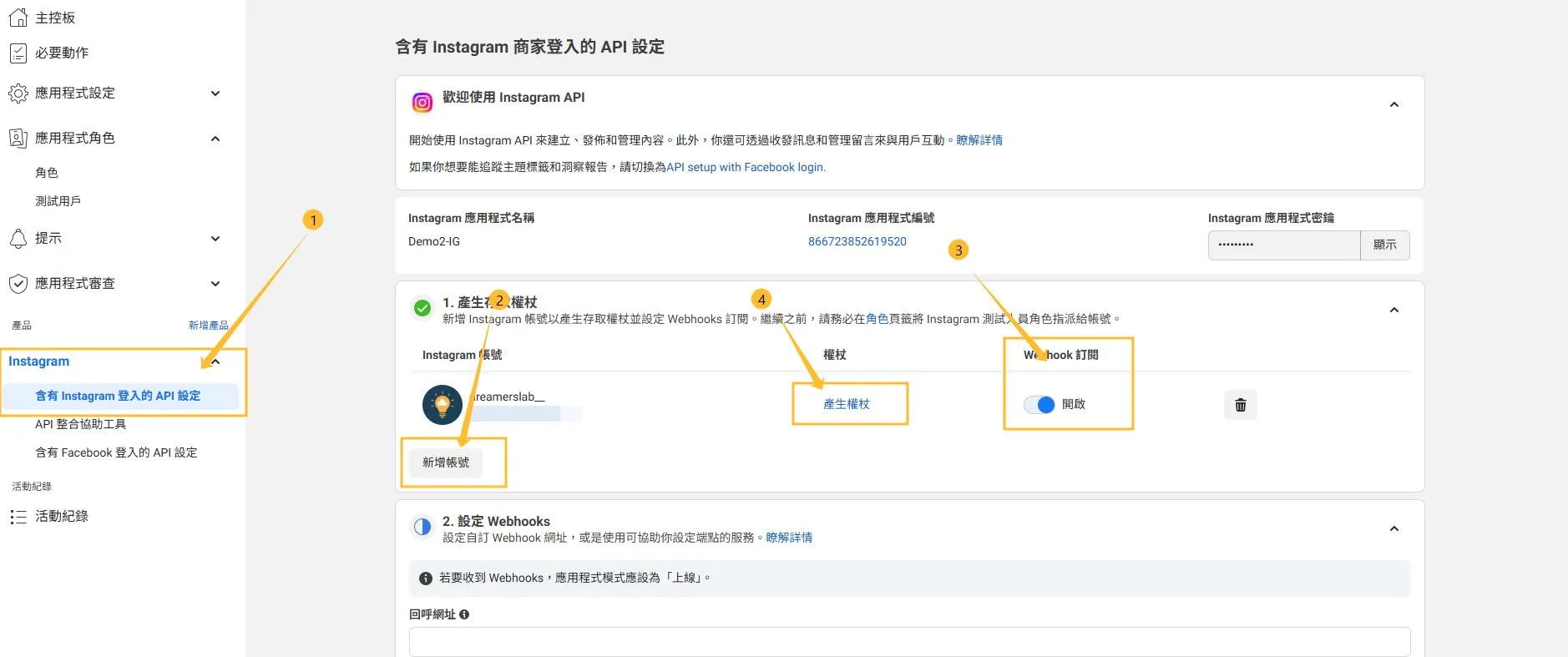The width and height of the screenshot is (1568, 657).
Task: Collapse step 1 產生存取權杖 section
Action: pos(1393,310)
